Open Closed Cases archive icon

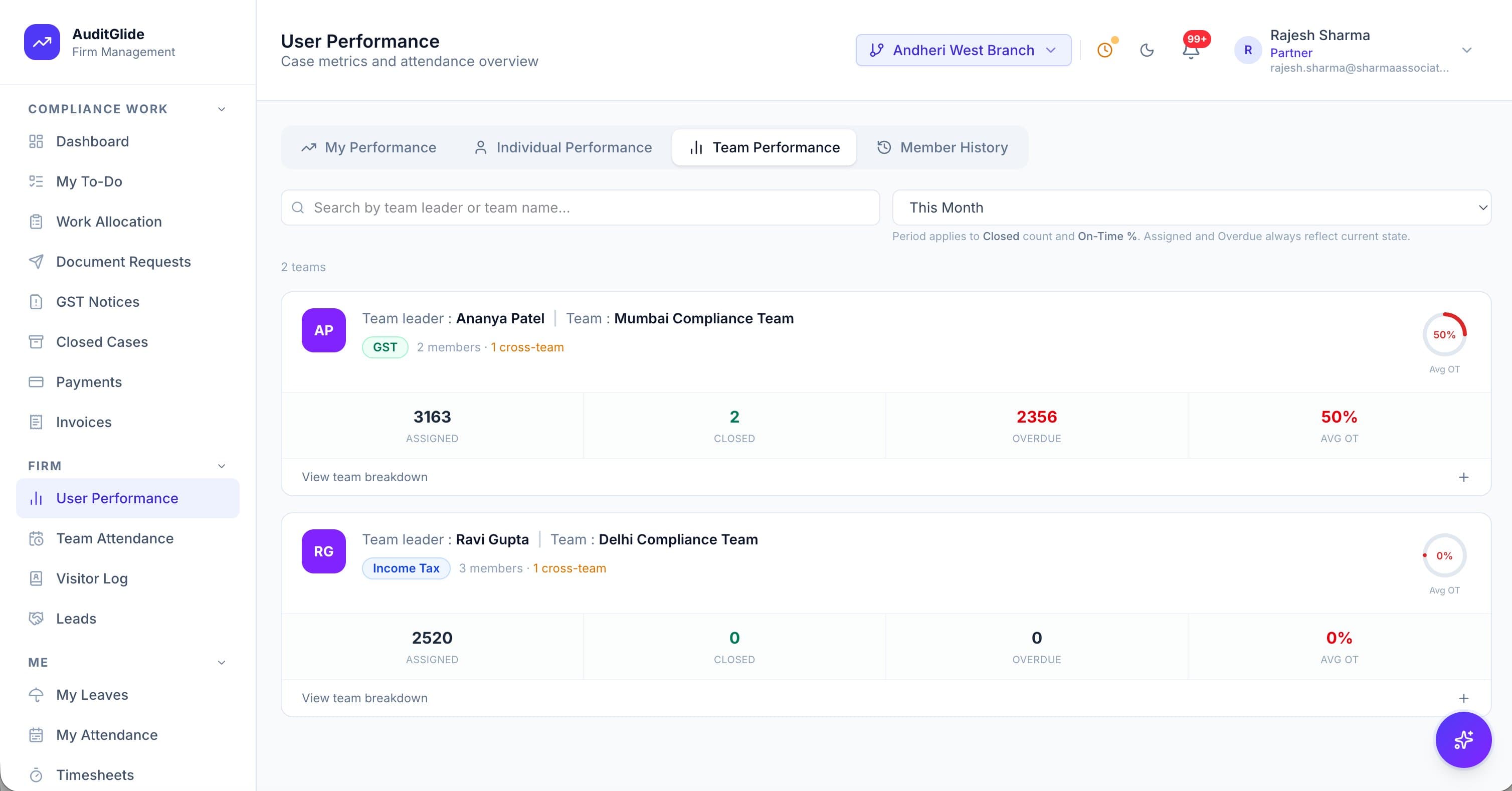click(x=36, y=342)
